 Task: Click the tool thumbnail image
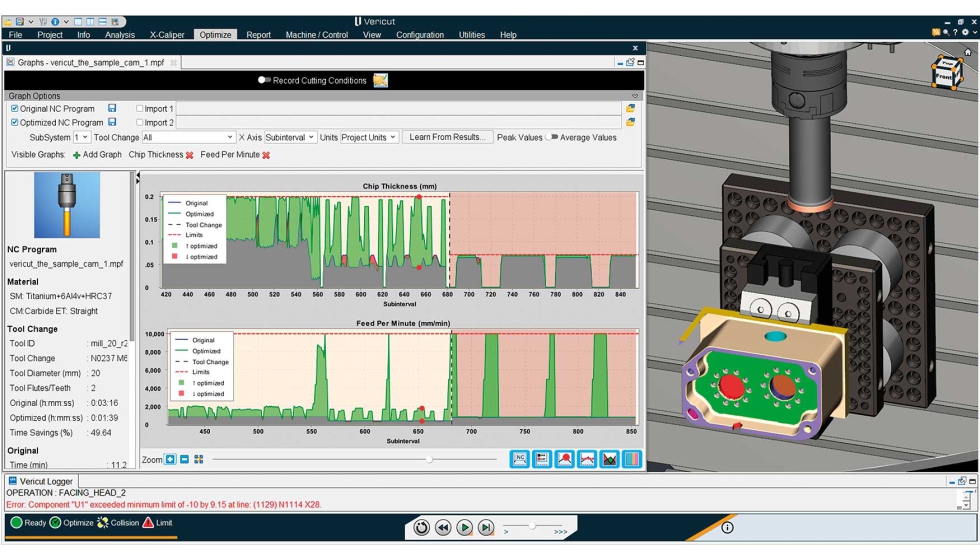pos(67,205)
